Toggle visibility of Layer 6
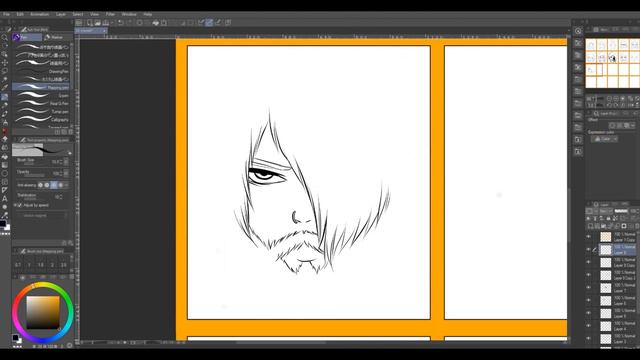This screenshot has width=640, height=360. click(589, 300)
